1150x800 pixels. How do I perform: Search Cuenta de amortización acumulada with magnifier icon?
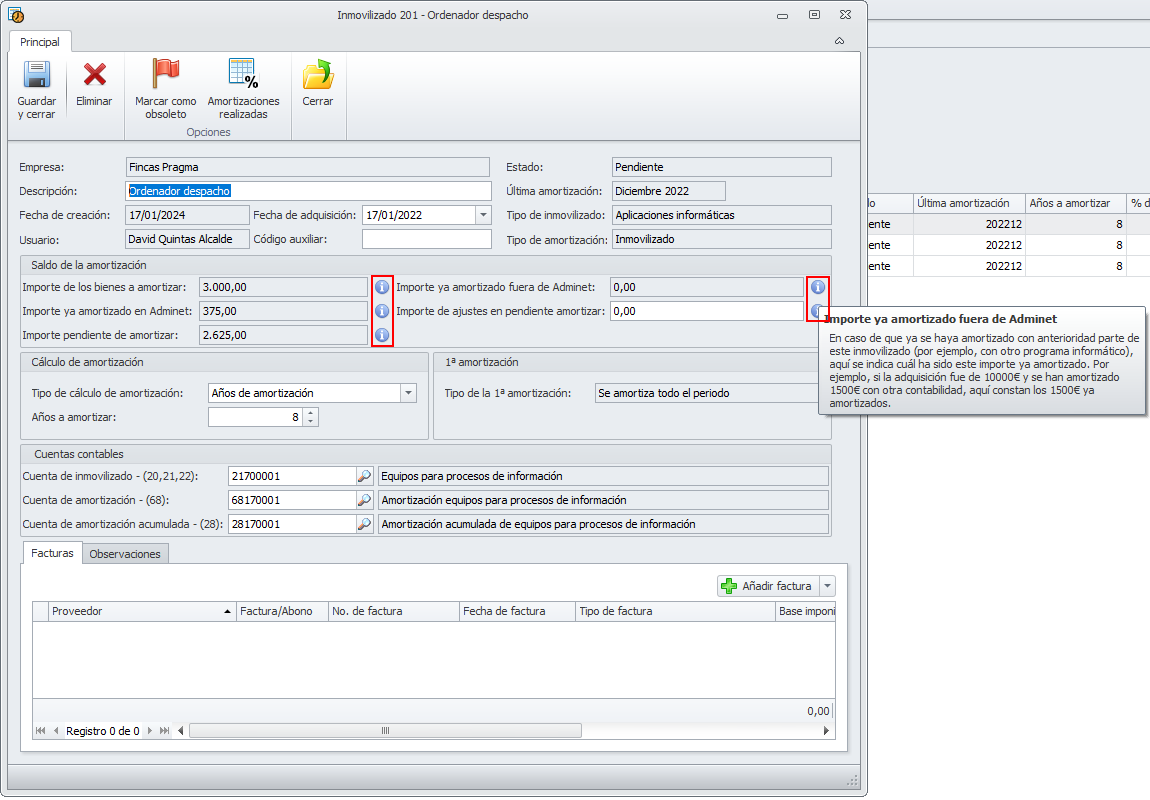pyautogui.click(x=365, y=524)
